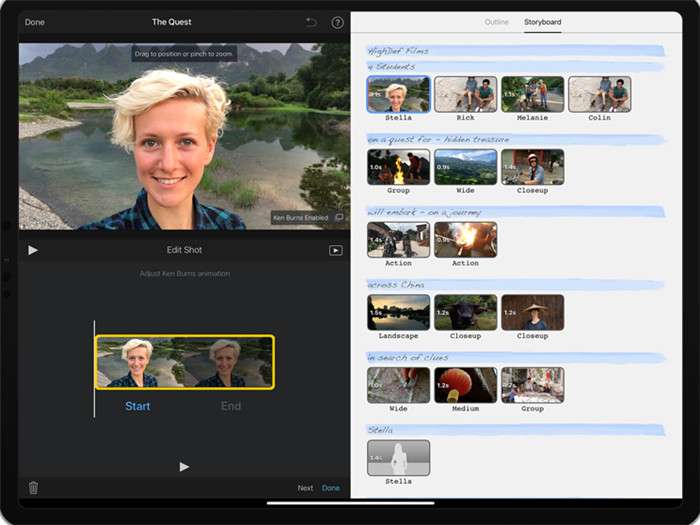Click the 'across China' title bar
Screen dimensions: 700x525
pos(516,284)
